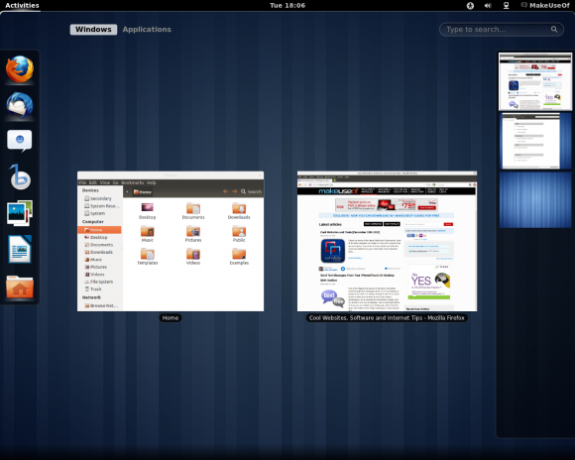Open Thunderbird mail from the dash
The image size is (575, 460).
click(20, 105)
